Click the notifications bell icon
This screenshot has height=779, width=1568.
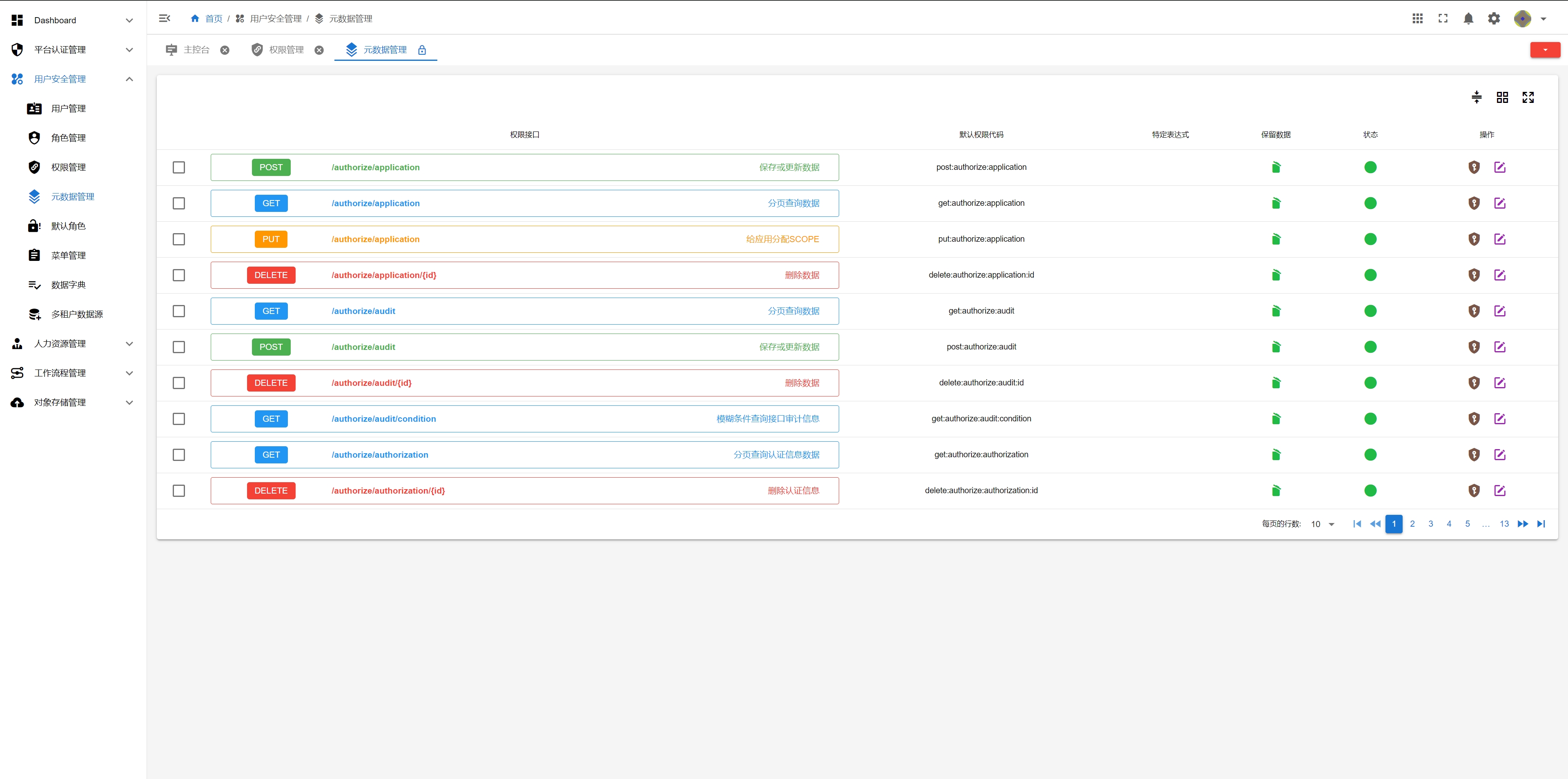[x=1468, y=19]
